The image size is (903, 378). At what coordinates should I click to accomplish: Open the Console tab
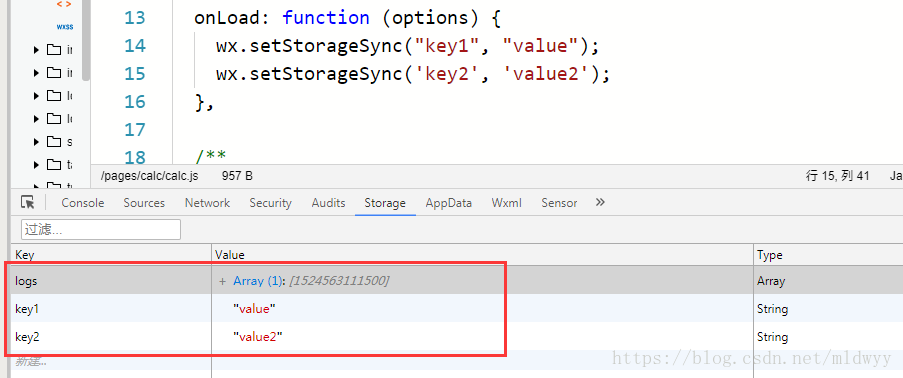[x=83, y=203]
